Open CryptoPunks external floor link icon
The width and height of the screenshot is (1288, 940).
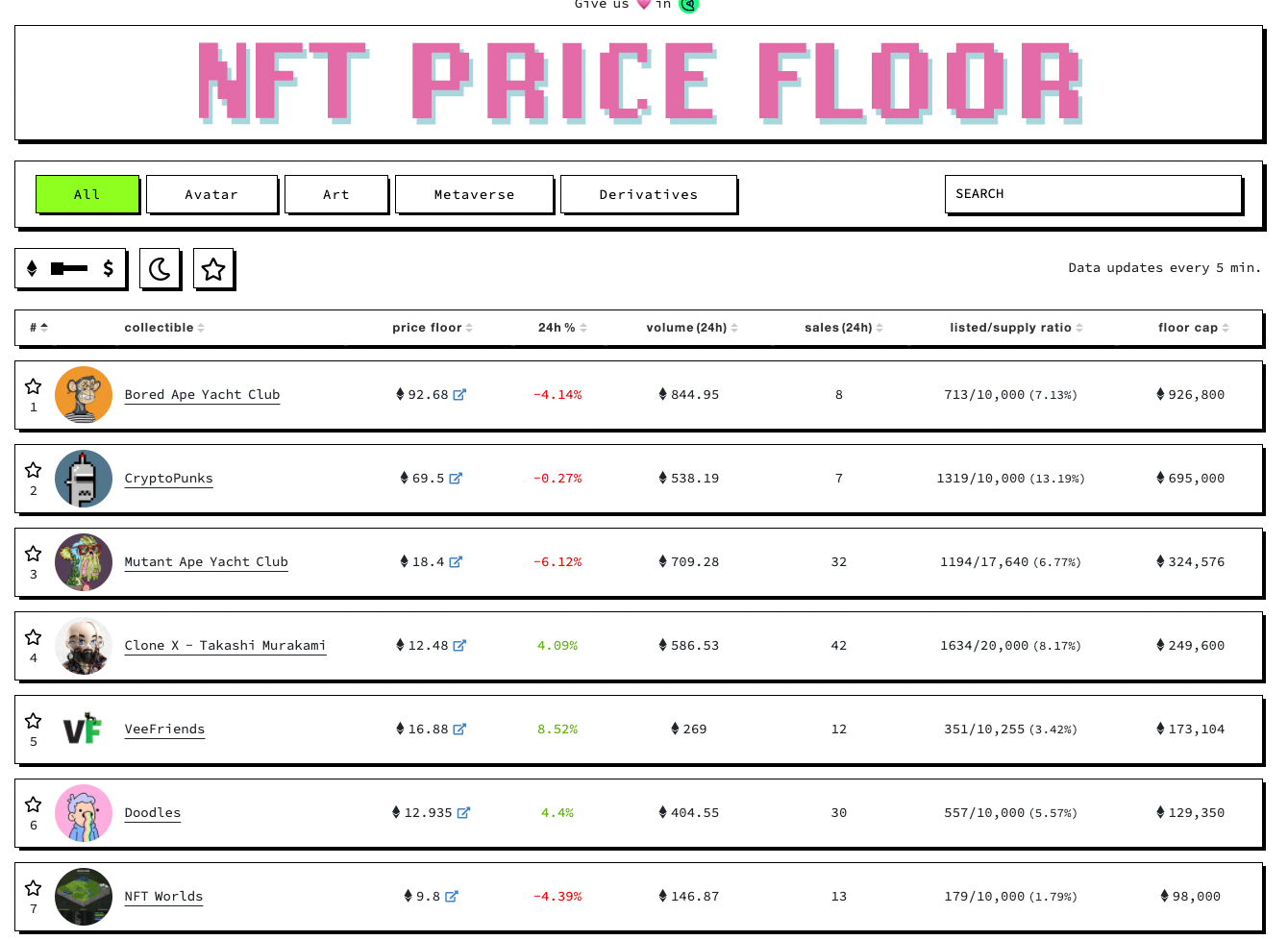tap(456, 479)
